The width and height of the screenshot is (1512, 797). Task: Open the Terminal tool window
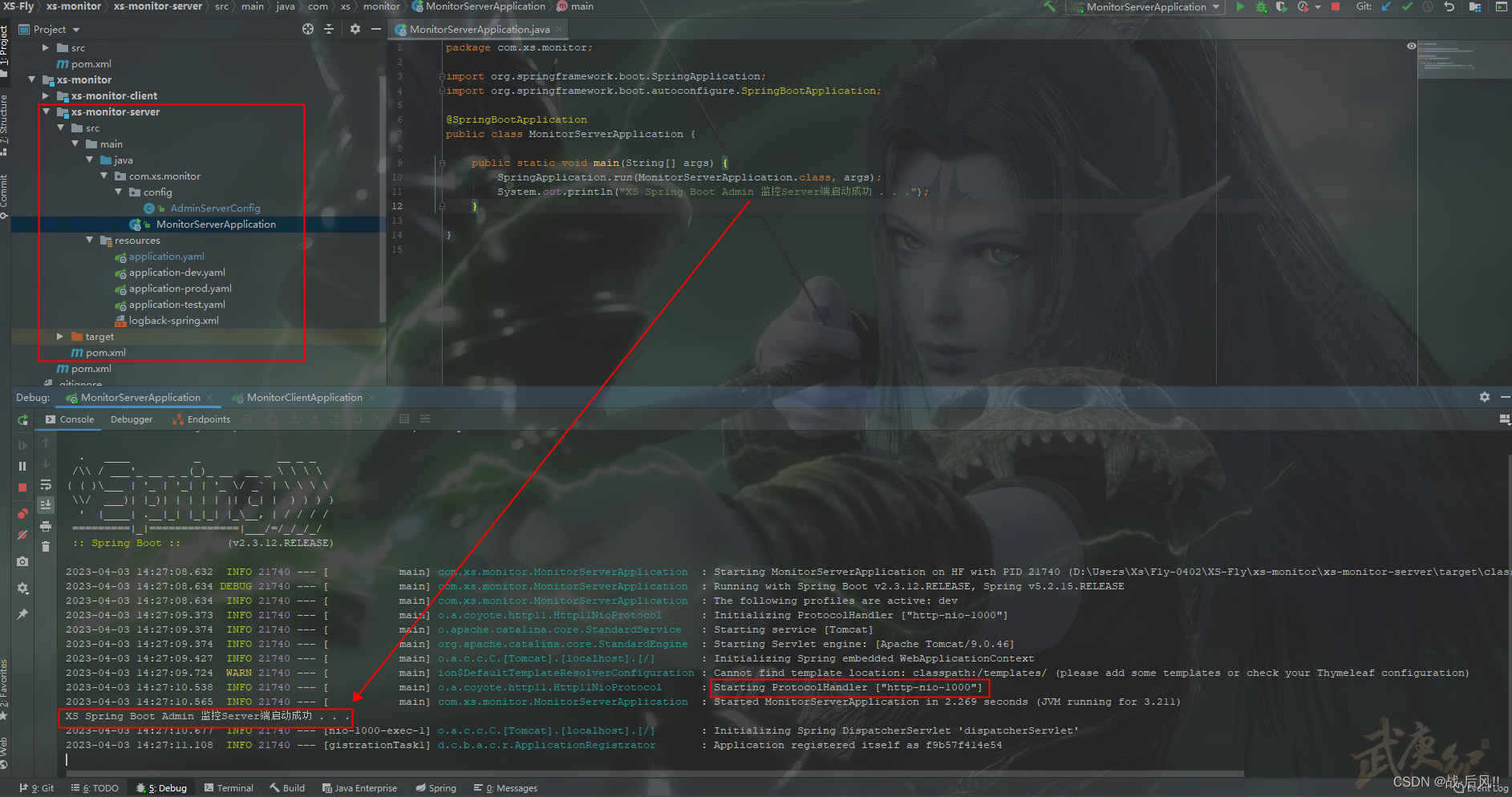pyautogui.click(x=229, y=788)
